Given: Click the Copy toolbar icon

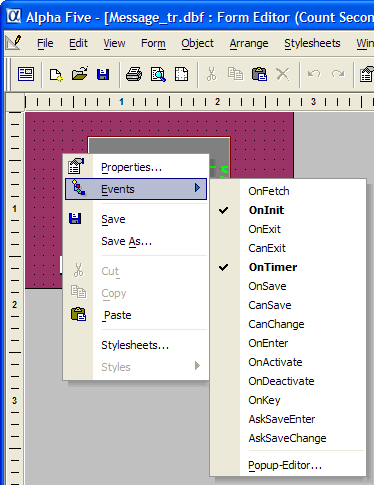Looking at the screenshot, I should point(235,74).
